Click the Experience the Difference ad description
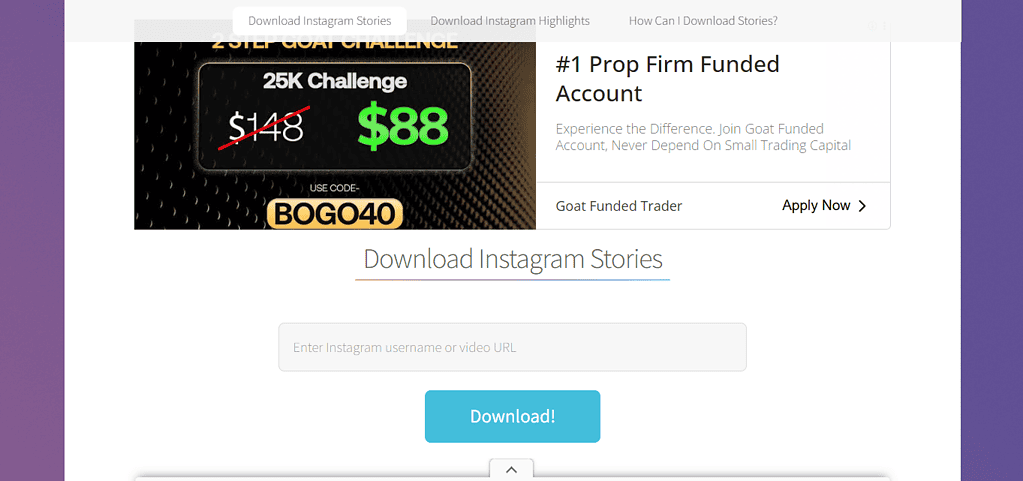The height and width of the screenshot is (481, 1023). 703,137
